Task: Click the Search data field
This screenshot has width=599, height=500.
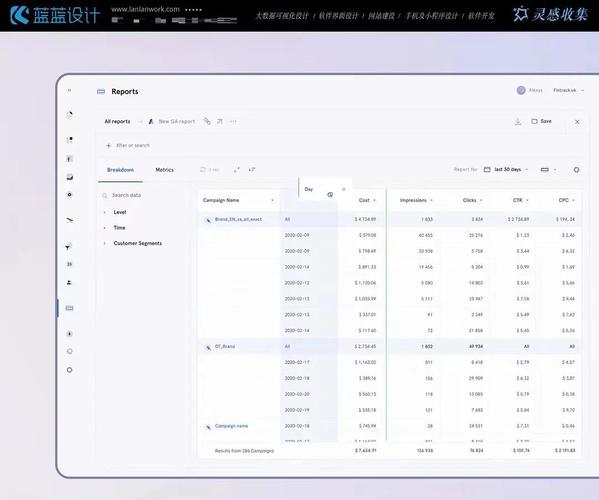Action: [126, 195]
